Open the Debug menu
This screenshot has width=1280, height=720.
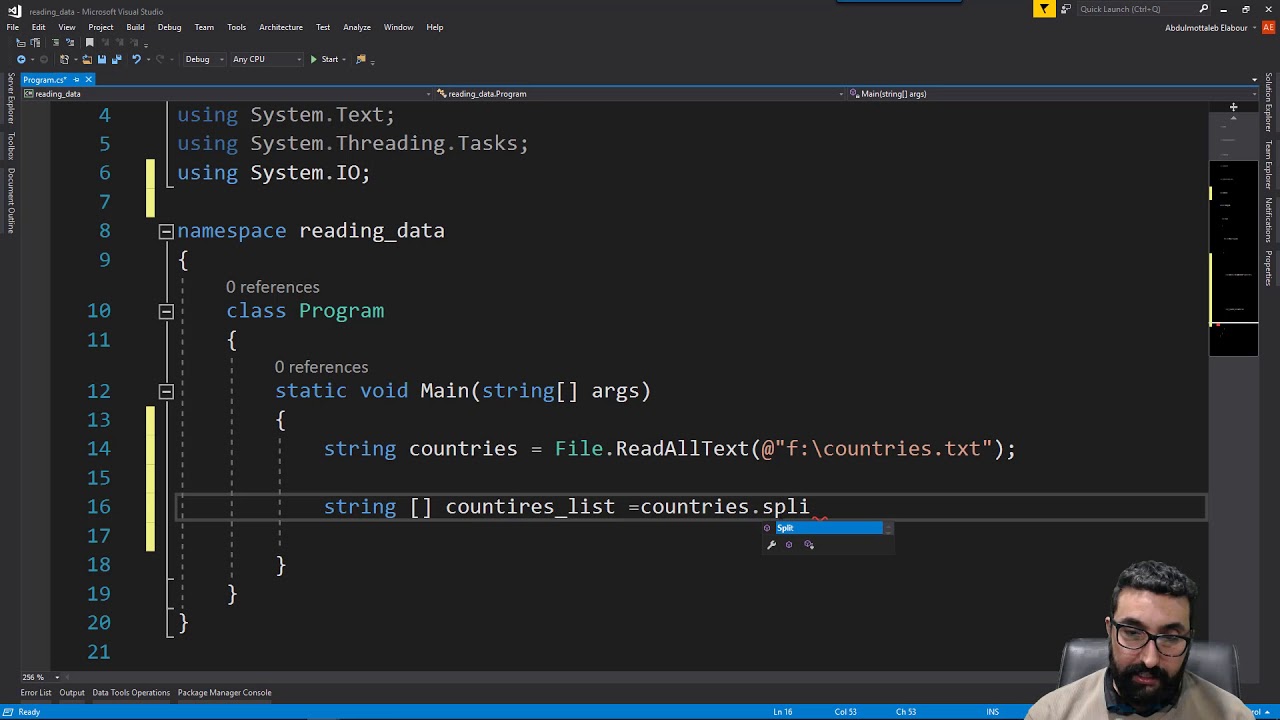169,27
